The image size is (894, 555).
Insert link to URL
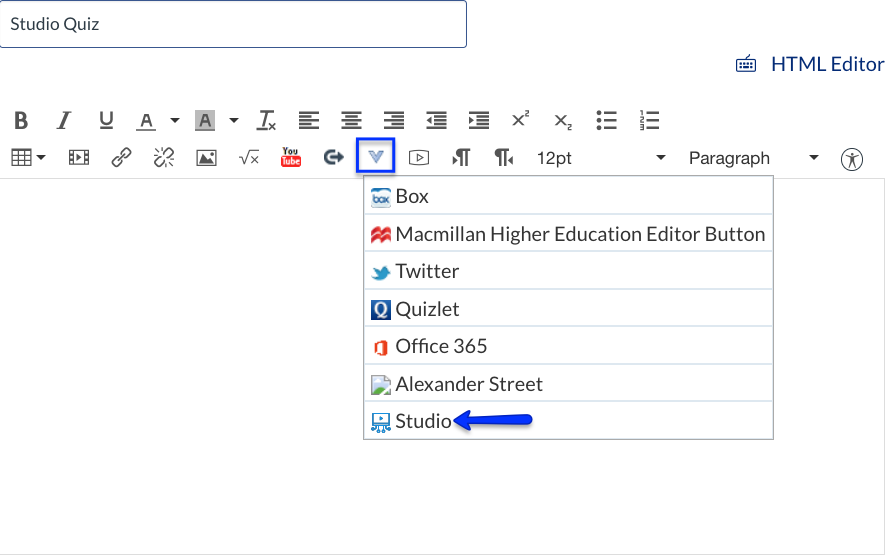pyautogui.click(x=121, y=157)
